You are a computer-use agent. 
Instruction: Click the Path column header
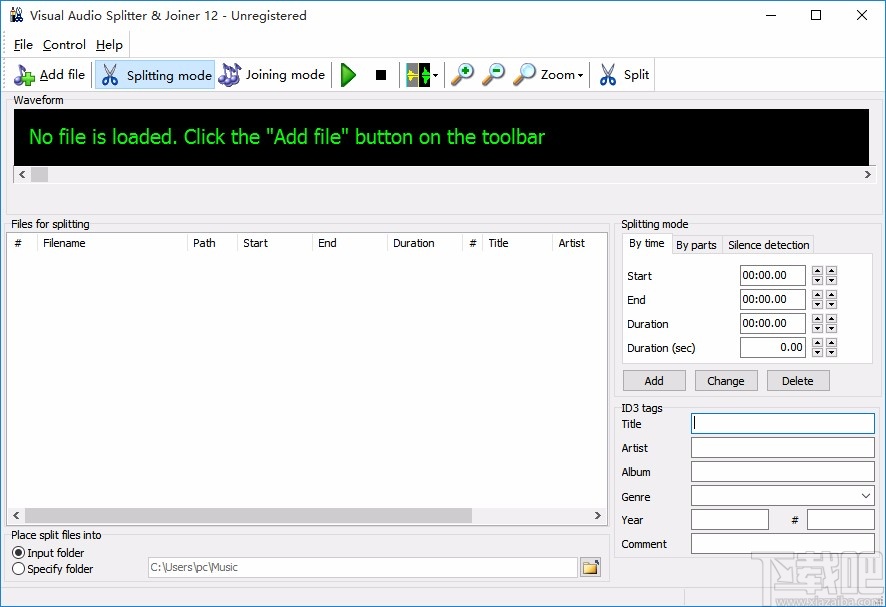pyautogui.click(x=212, y=243)
